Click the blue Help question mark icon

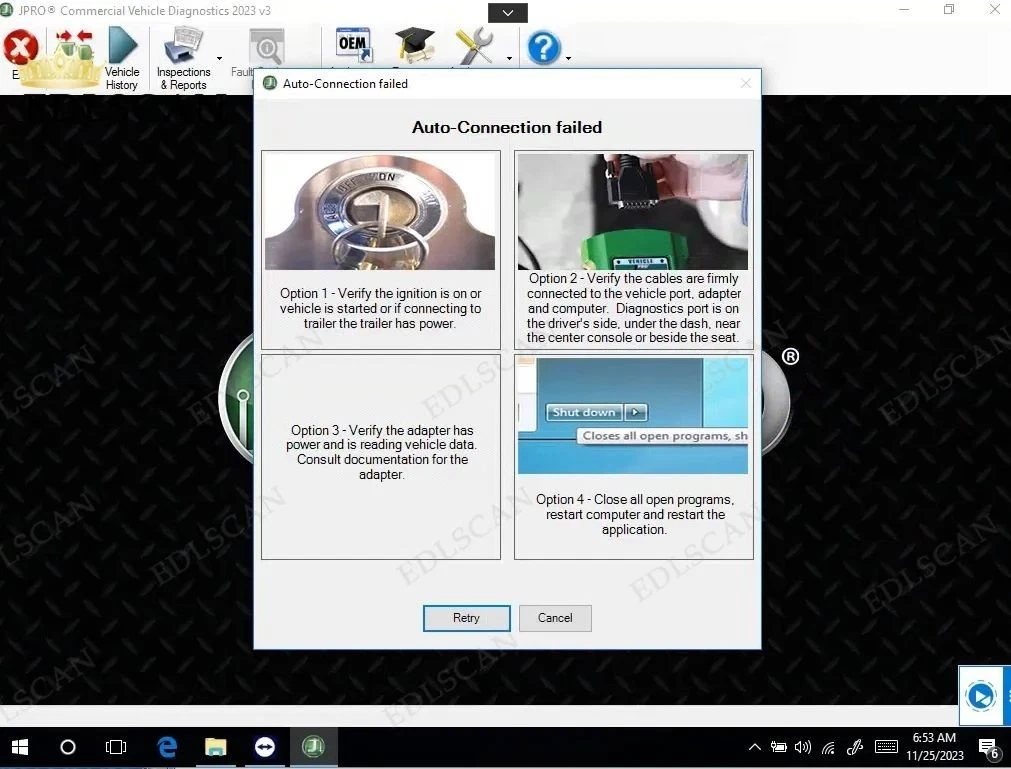543,47
